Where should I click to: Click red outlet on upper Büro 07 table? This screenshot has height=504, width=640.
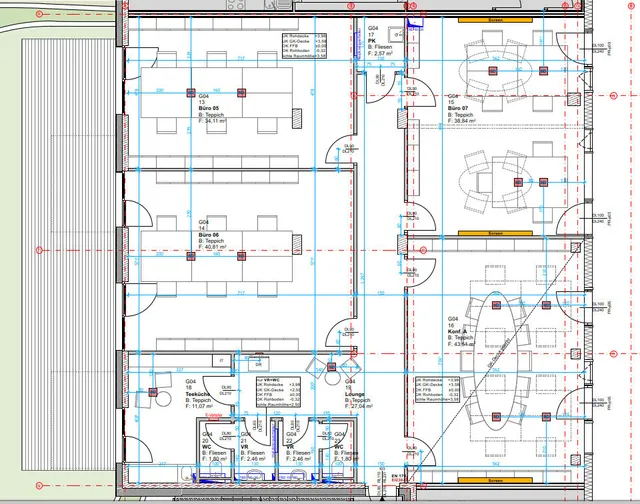[x=495, y=71]
